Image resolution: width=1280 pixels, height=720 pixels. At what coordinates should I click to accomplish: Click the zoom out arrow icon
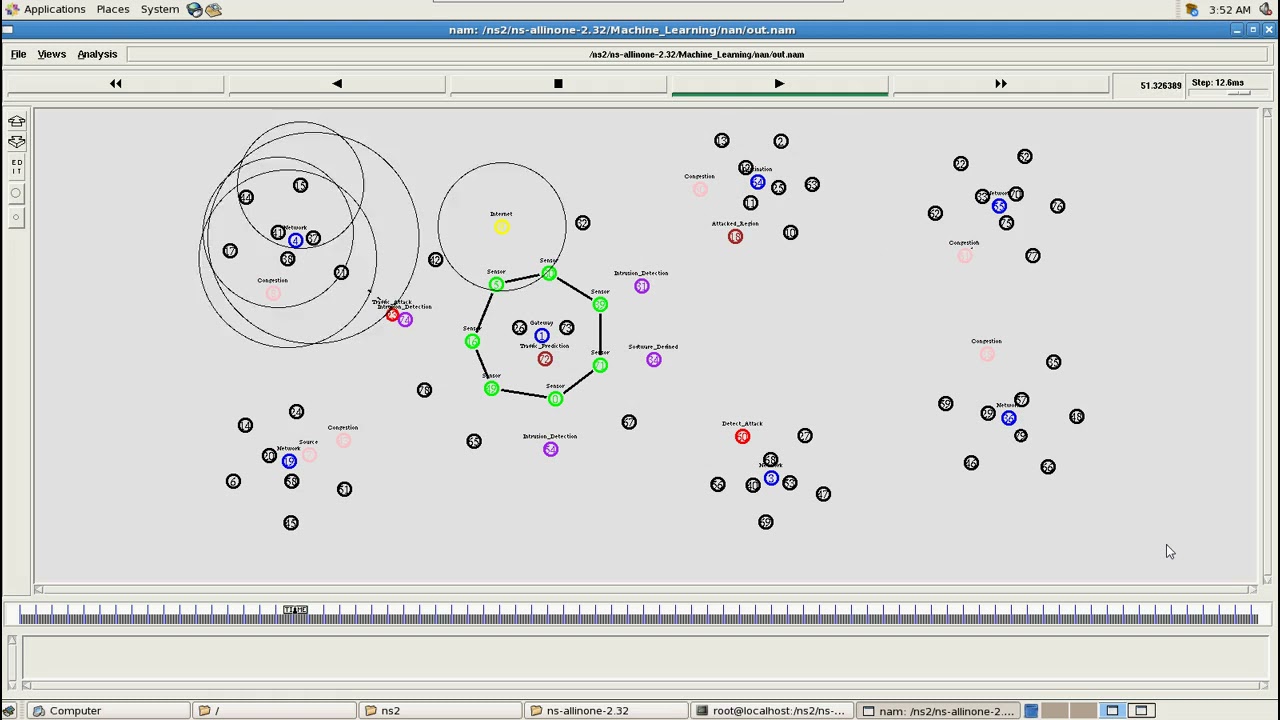click(17, 142)
